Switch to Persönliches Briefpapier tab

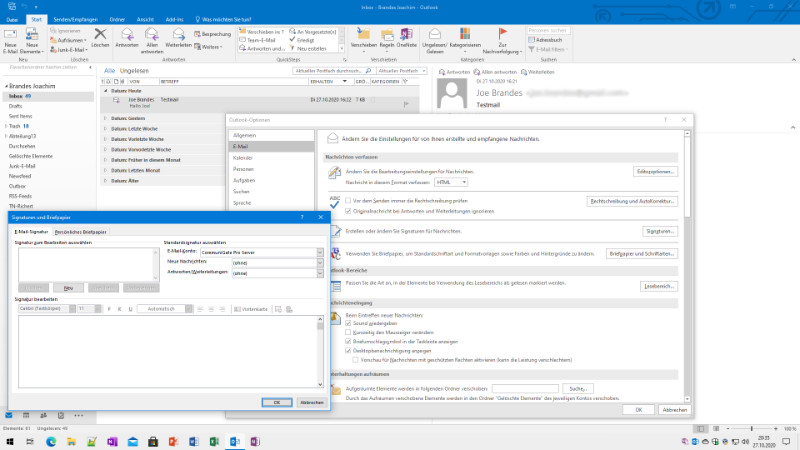point(81,232)
